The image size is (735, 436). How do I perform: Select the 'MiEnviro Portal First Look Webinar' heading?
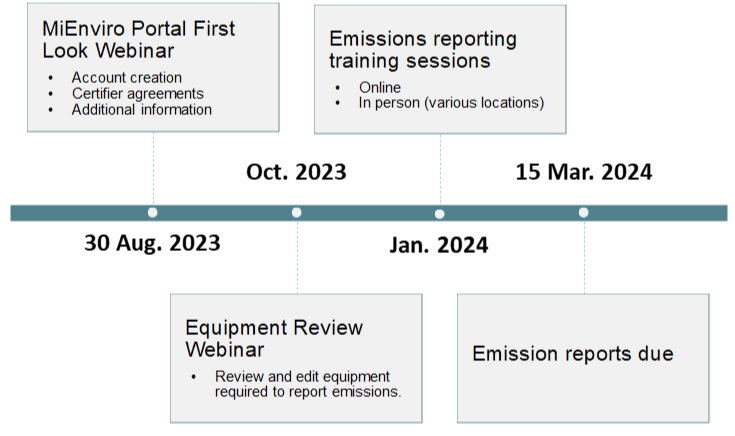click(x=138, y=39)
